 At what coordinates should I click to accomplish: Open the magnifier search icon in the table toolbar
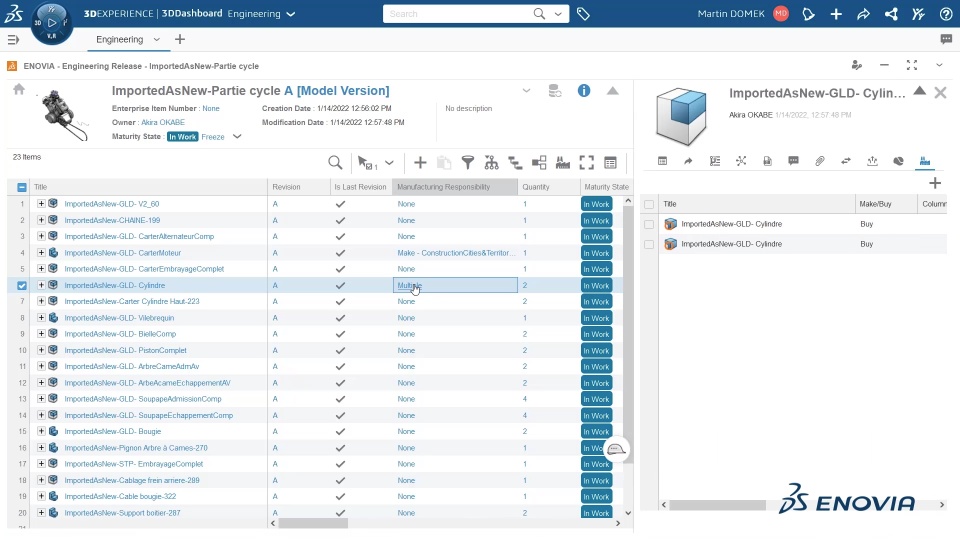click(335, 162)
